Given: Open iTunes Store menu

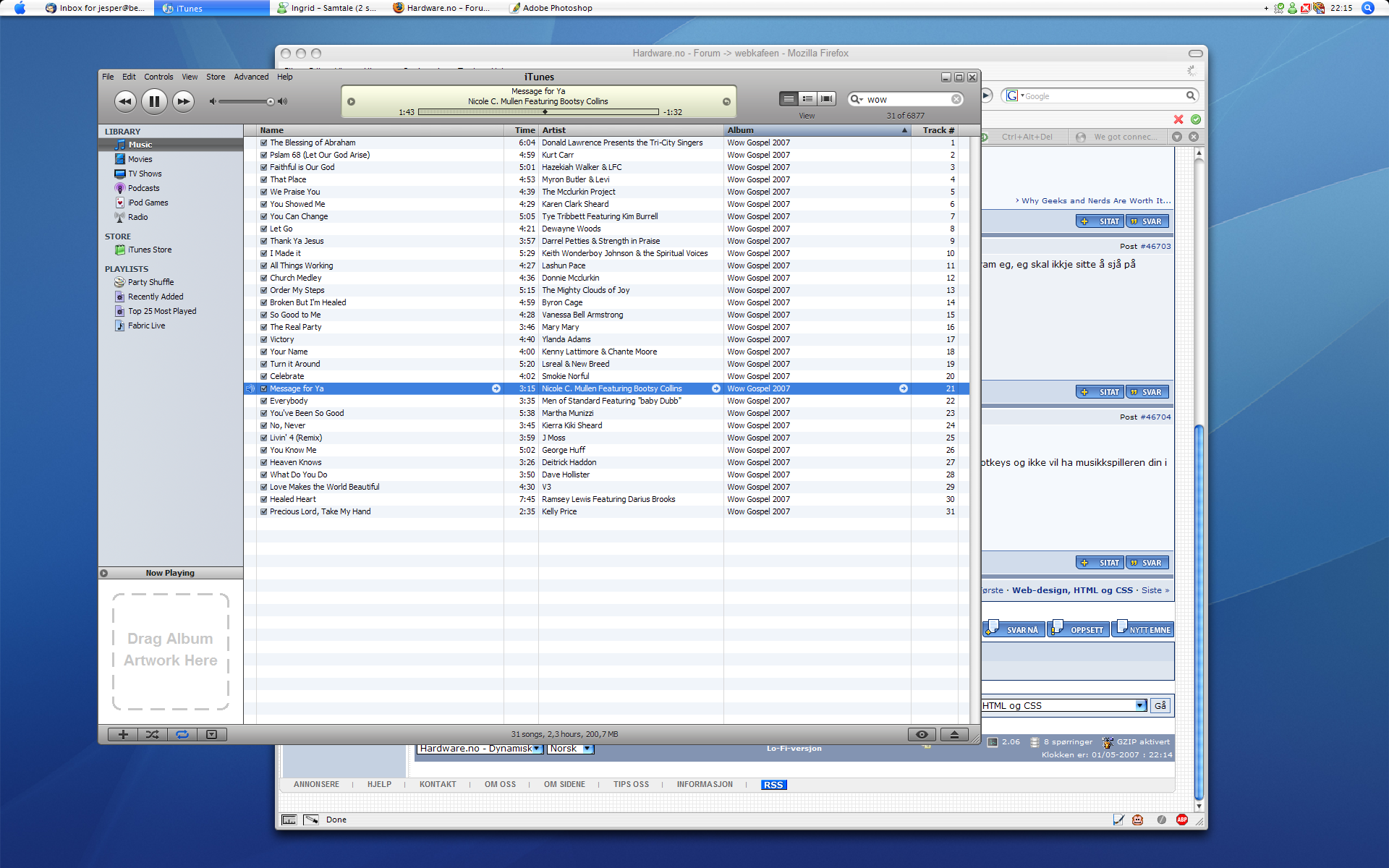Looking at the screenshot, I should tap(216, 77).
